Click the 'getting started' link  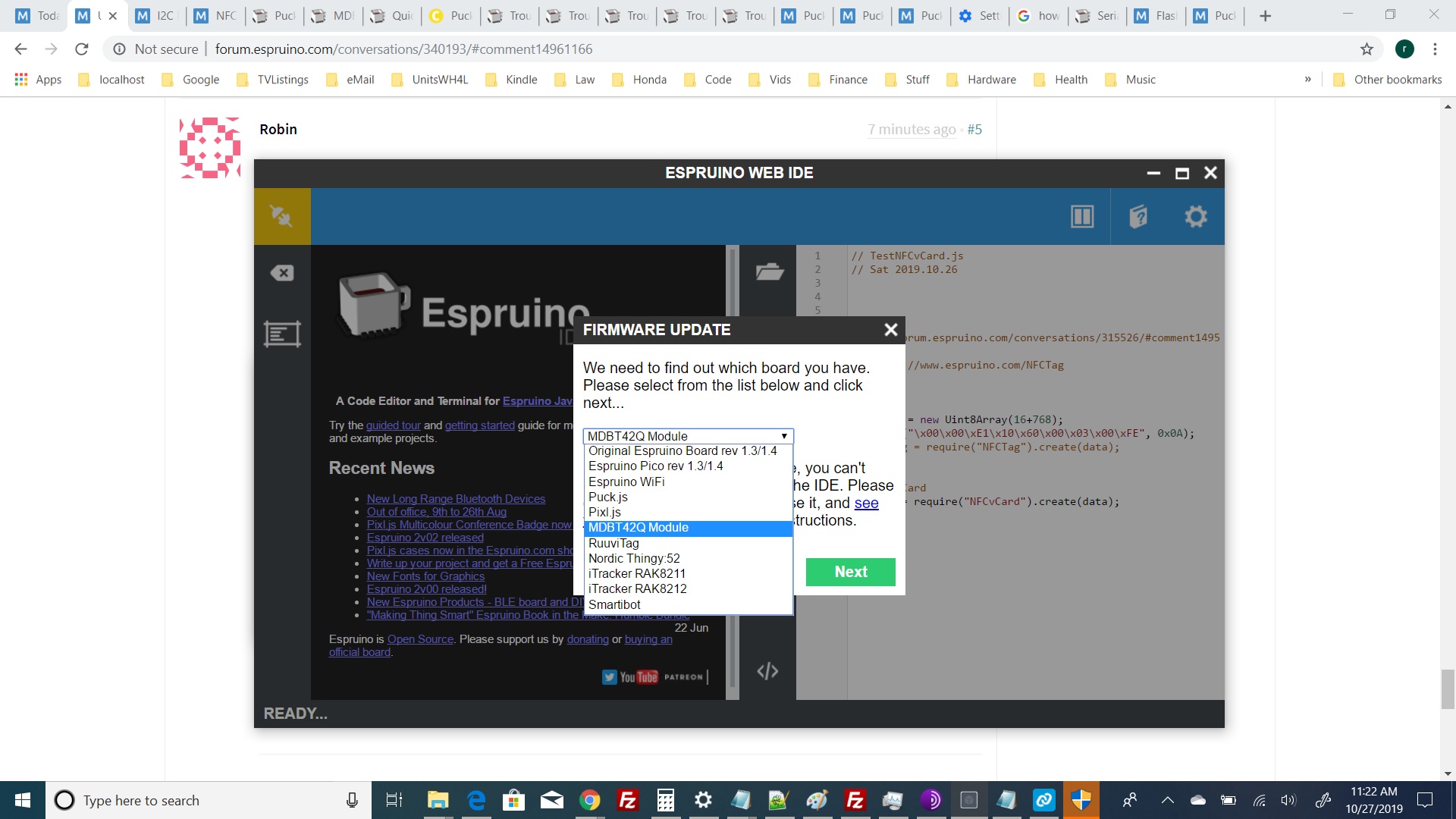pos(479,425)
